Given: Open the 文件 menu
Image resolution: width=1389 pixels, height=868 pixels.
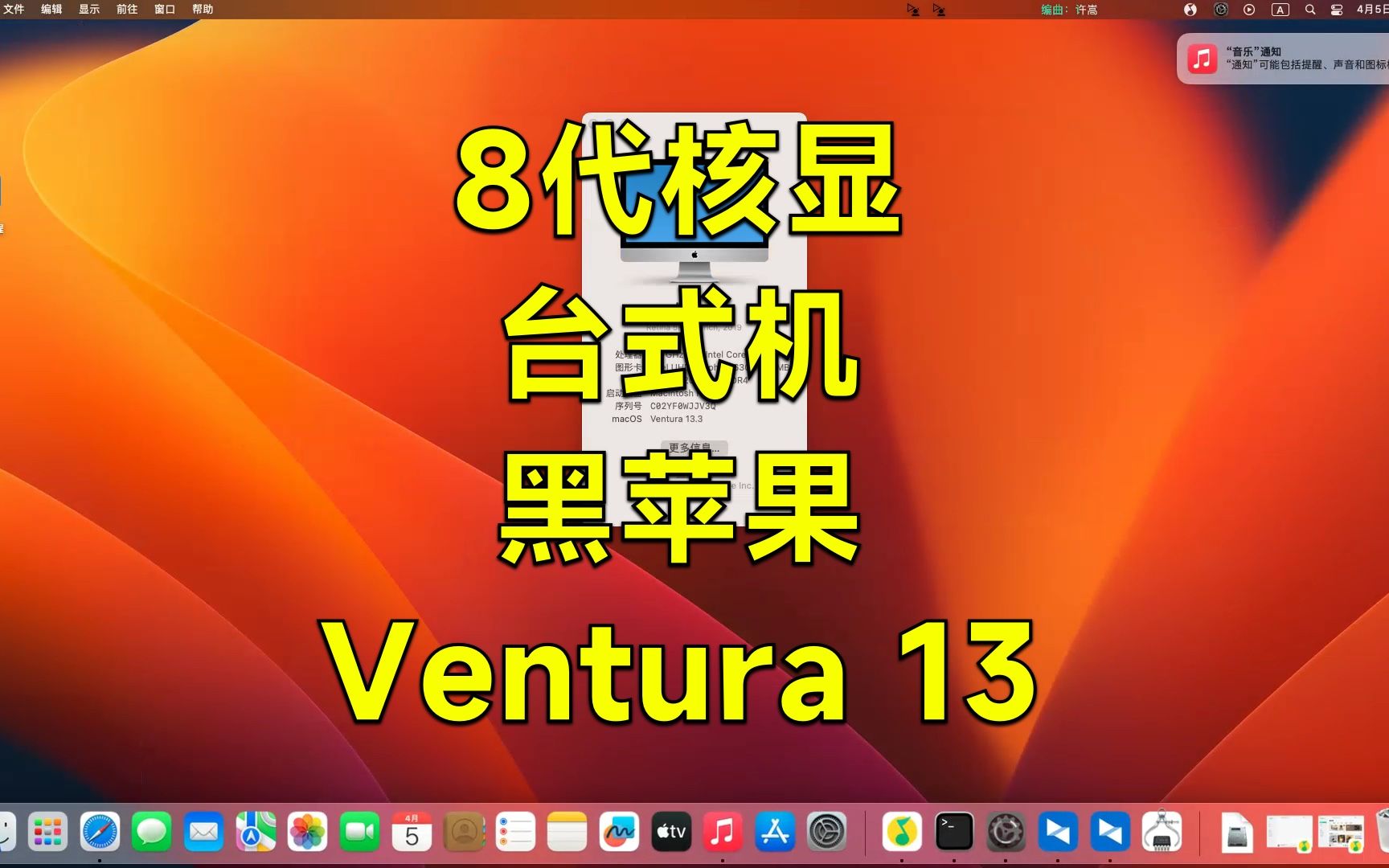Looking at the screenshot, I should (x=14, y=10).
